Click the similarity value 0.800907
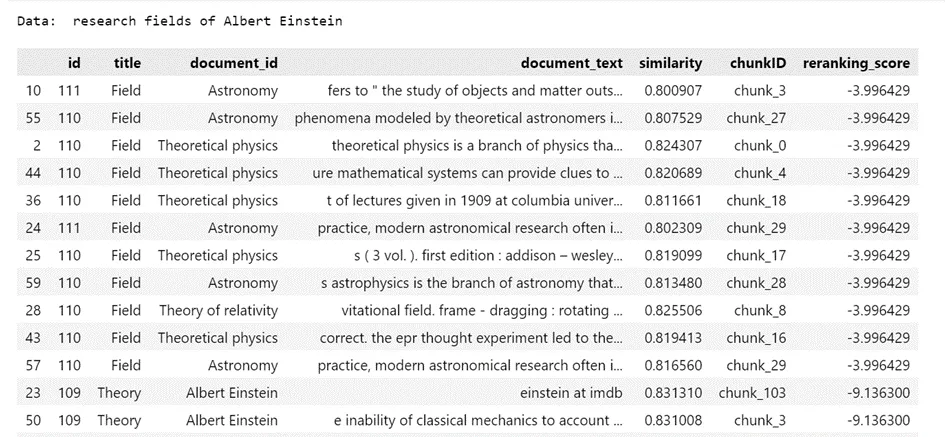Viewport: 945px width, 437px height. 673,91
